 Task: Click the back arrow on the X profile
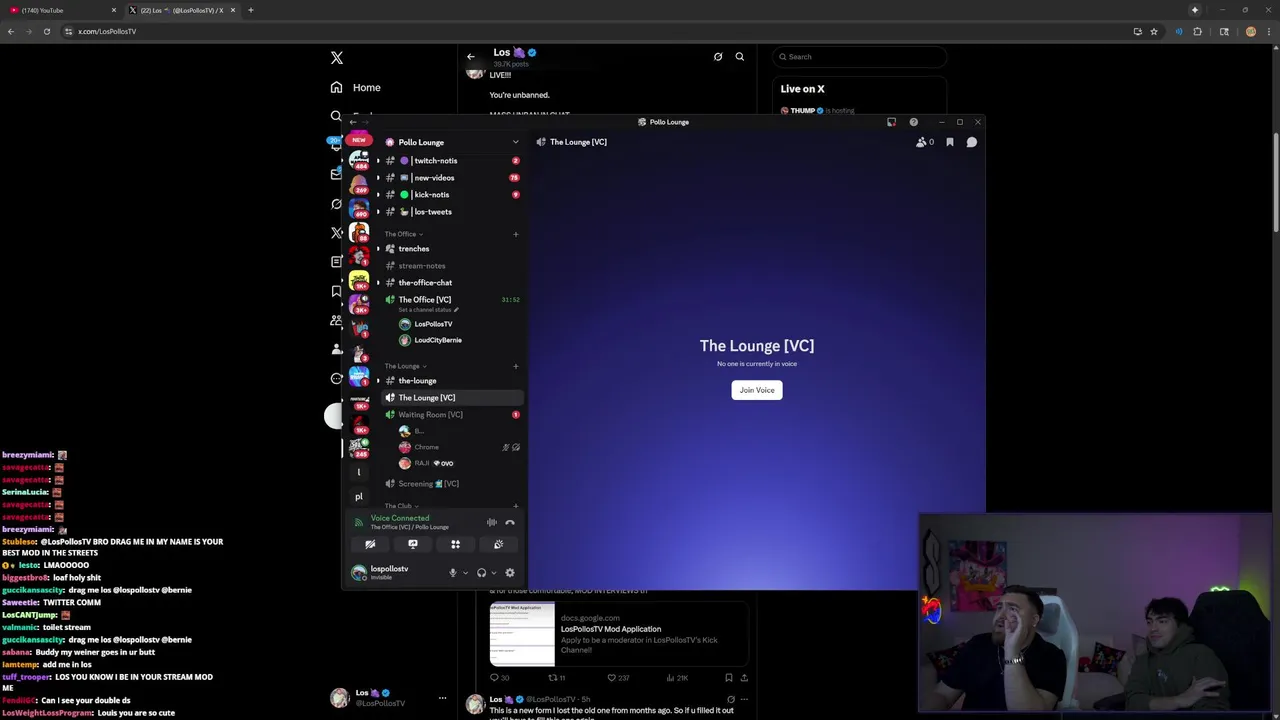471,56
